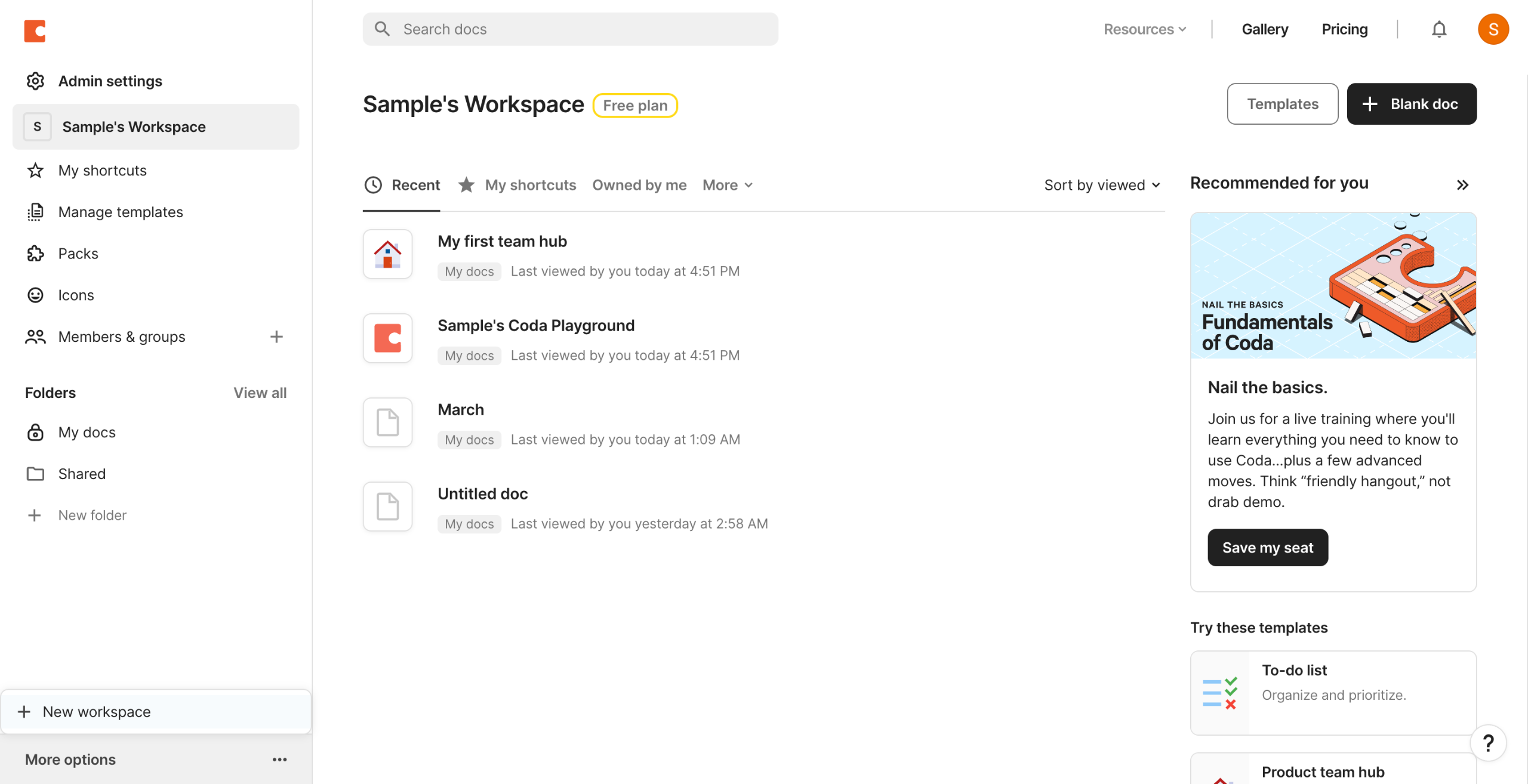Click Save my seat button
The width and height of the screenshot is (1528, 784).
point(1267,548)
